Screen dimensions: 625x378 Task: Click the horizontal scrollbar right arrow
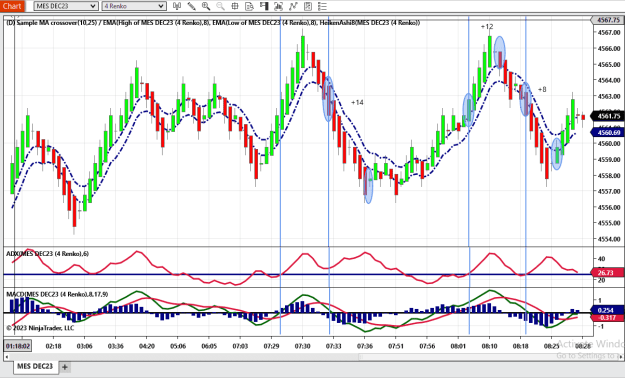tap(621, 357)
